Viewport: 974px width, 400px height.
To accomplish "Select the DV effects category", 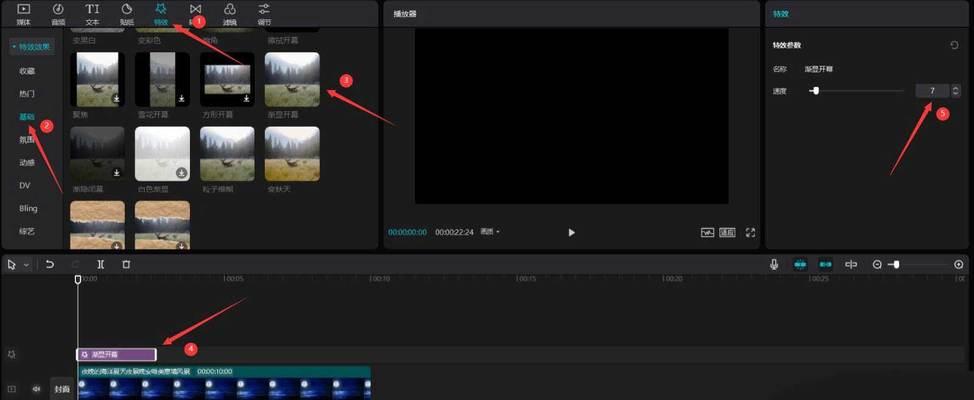I will coord(25,185).
